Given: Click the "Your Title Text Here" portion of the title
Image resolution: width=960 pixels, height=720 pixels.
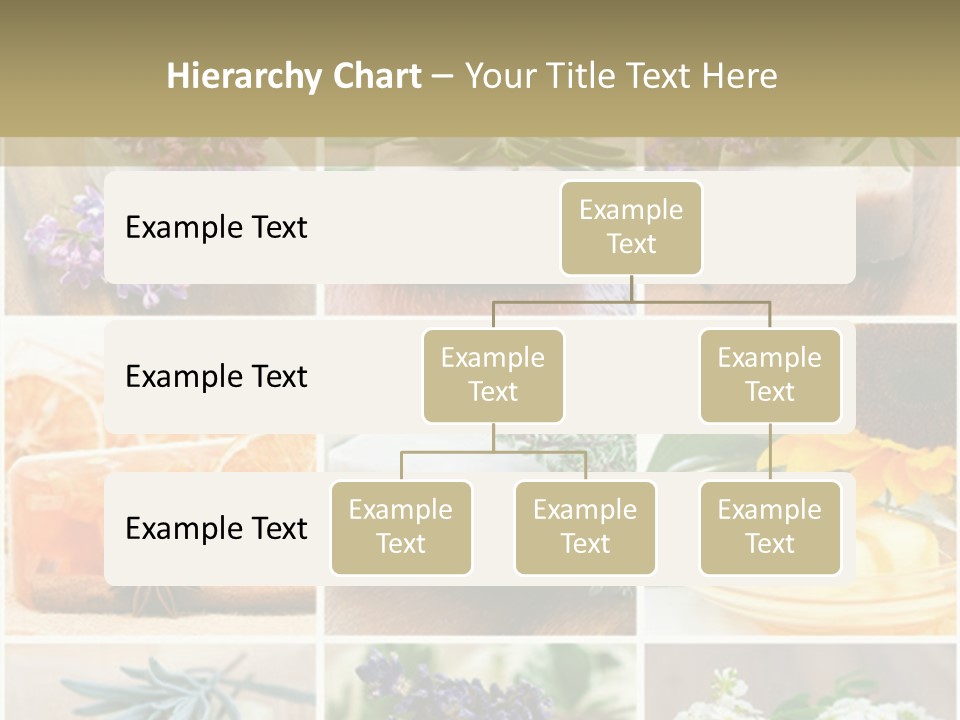Looking at the screenshot, I should pyautogui.click(x=621, y=76).
